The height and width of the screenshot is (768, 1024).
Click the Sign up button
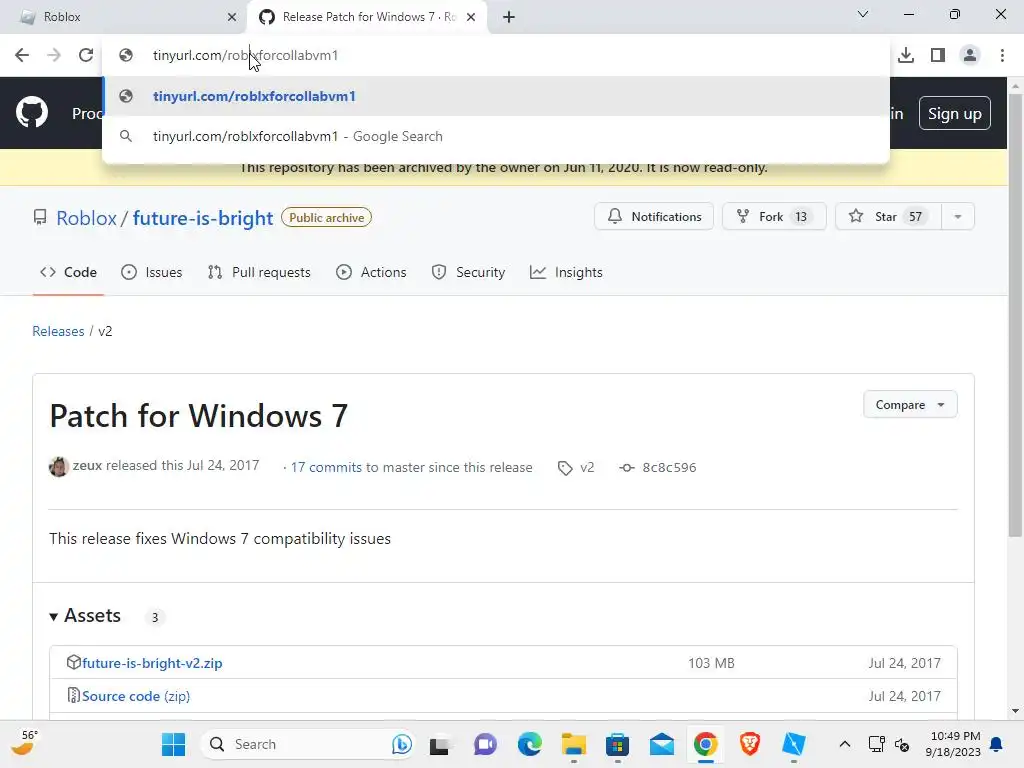click(954, 113)
